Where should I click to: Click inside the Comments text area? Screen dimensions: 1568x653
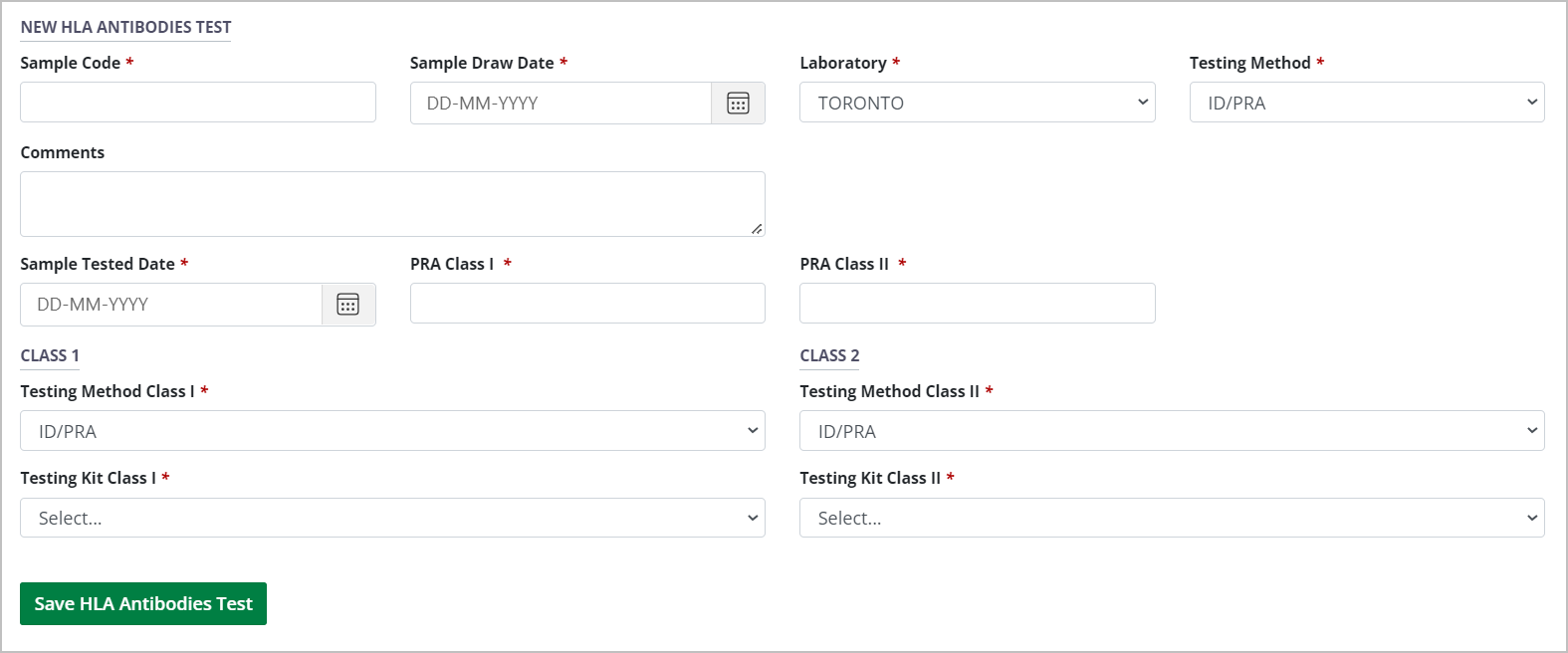391,202
